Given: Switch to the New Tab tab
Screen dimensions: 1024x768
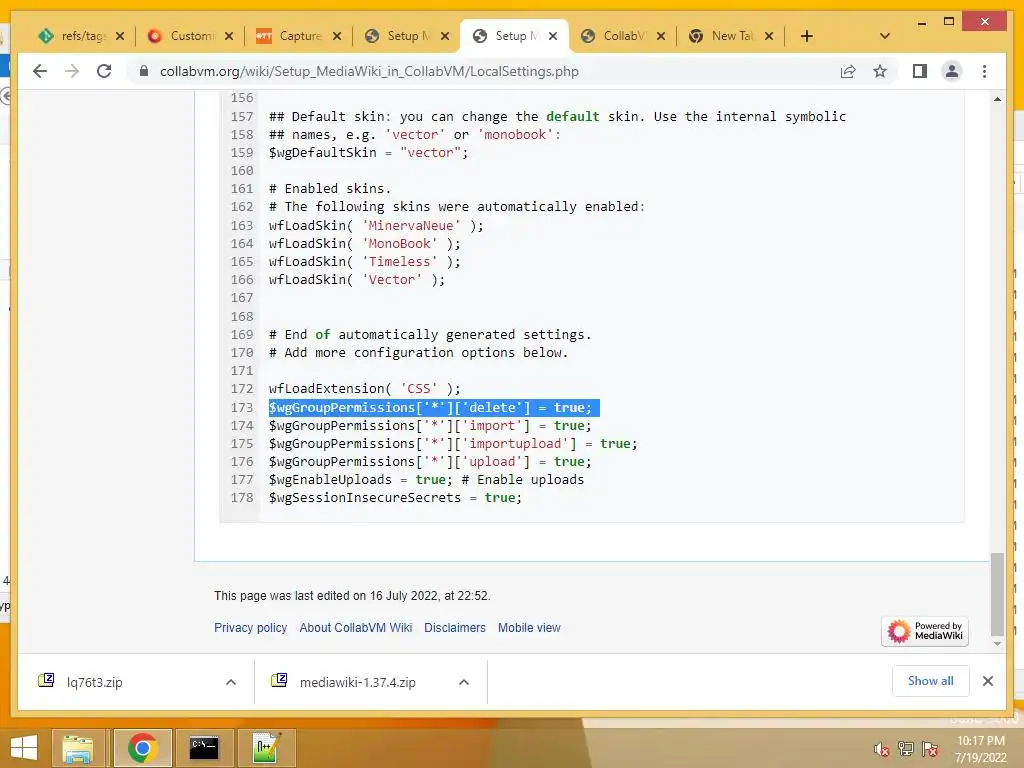Looking at the screenshot, I should coord(722,36).
